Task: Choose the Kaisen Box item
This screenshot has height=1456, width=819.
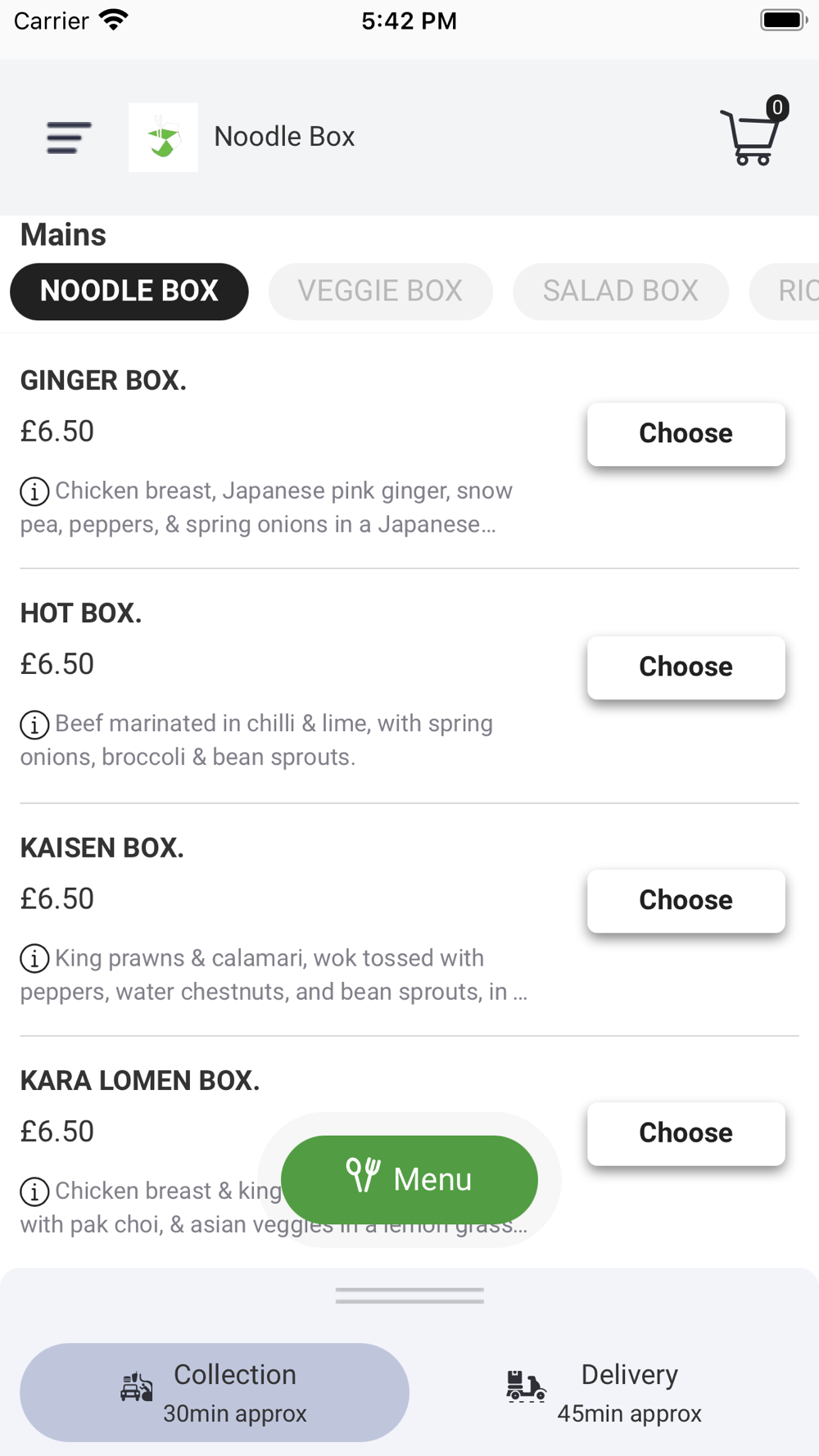Action: (x=686, y=901)
